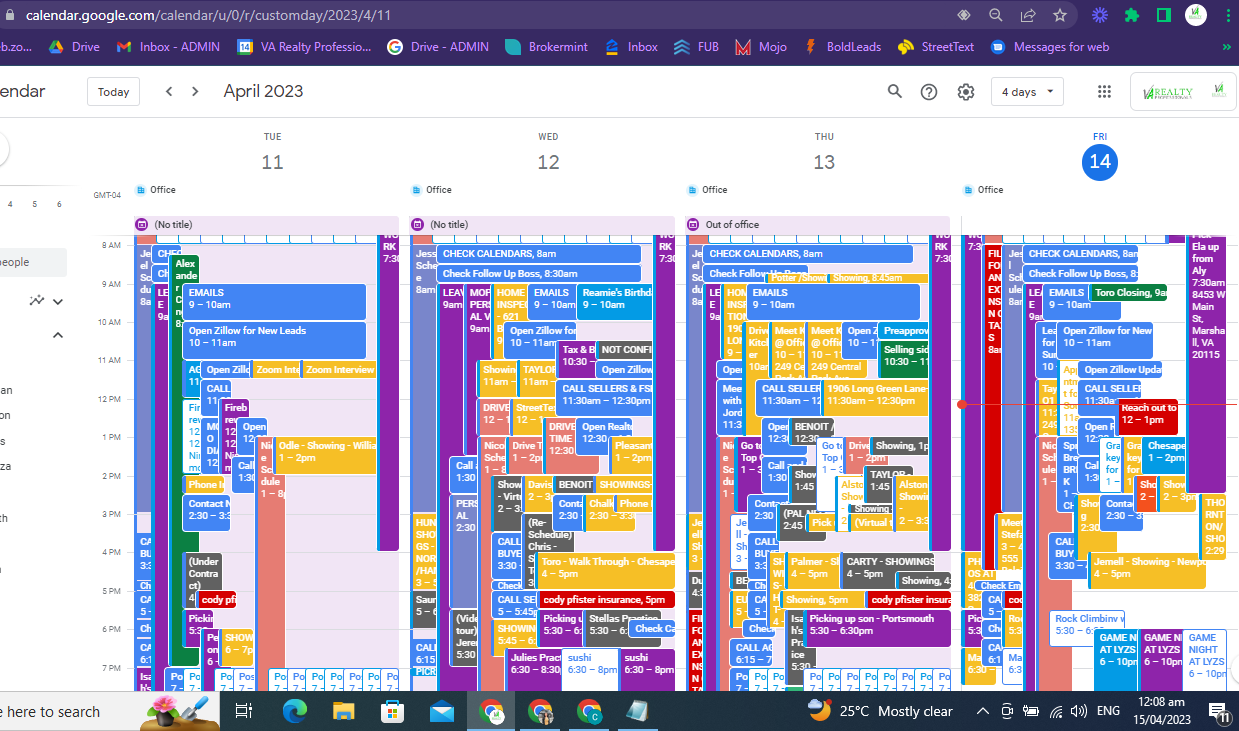
Task: Open Toro - Walk Through event
Action: pyautogui.click(x=606, y=570)
